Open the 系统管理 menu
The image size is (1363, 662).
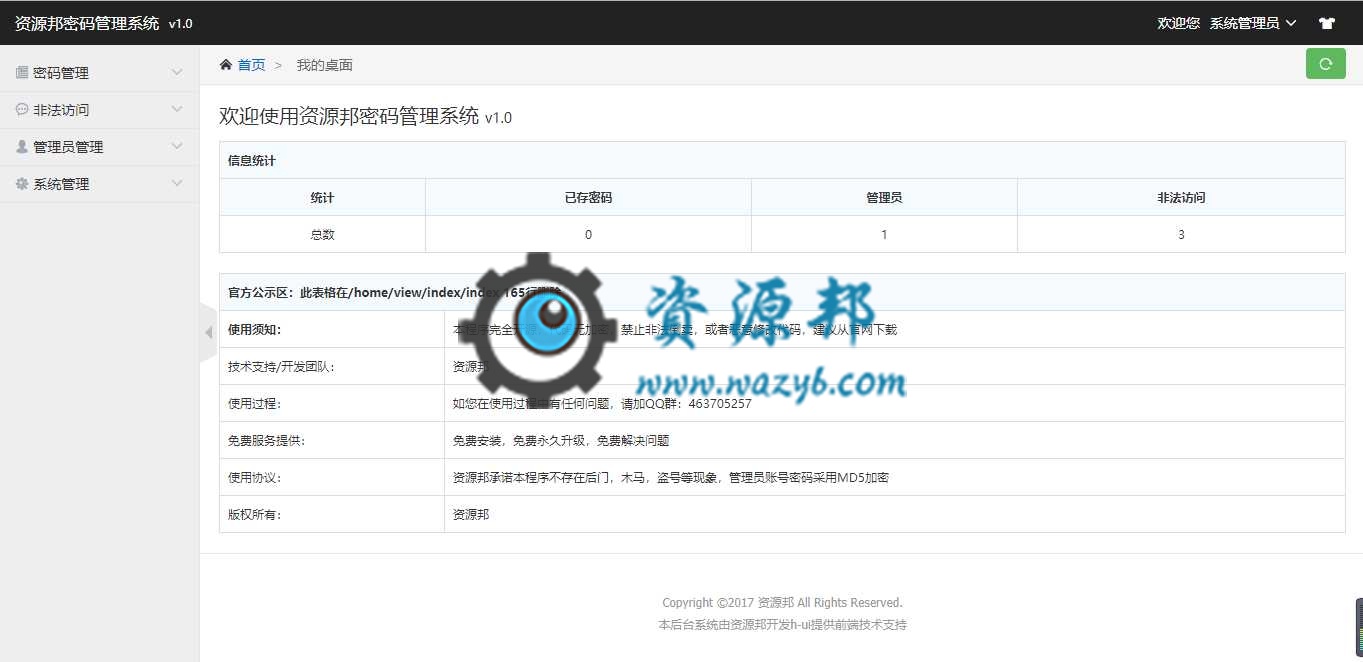tap(100, 184)
